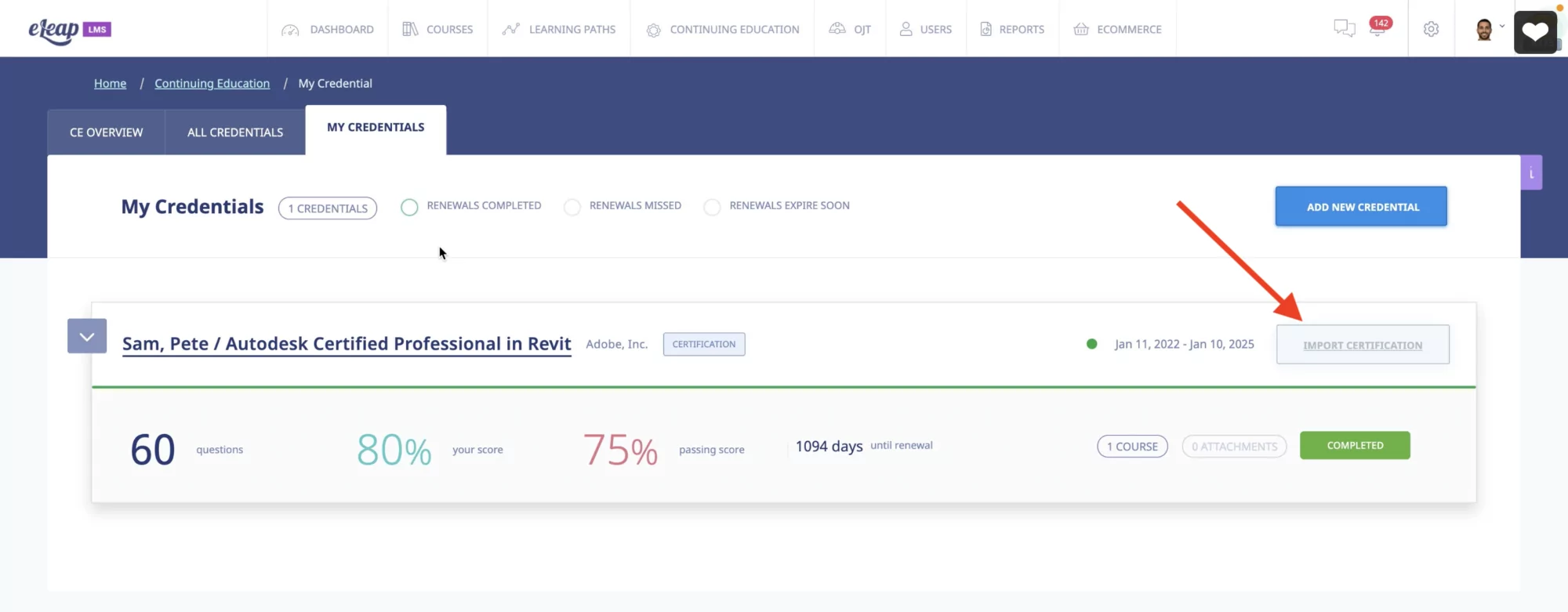Click Add New Credential button

pyautogui.click(x=1361, y=206)
